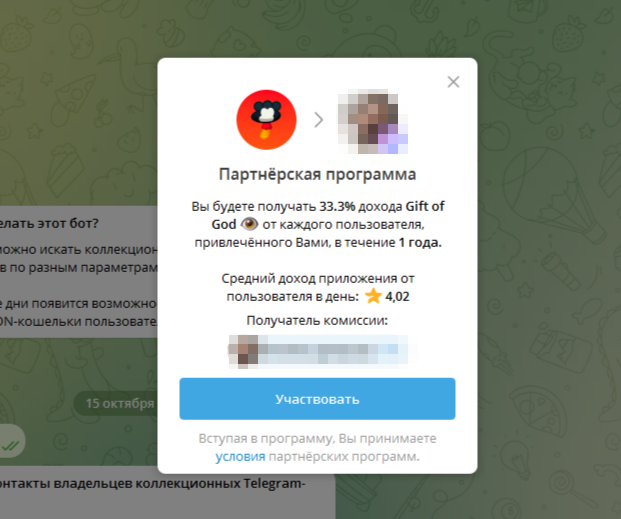Click the Участвовать button
This screenshot has height=519, width=621.
(x=317, y=399)
